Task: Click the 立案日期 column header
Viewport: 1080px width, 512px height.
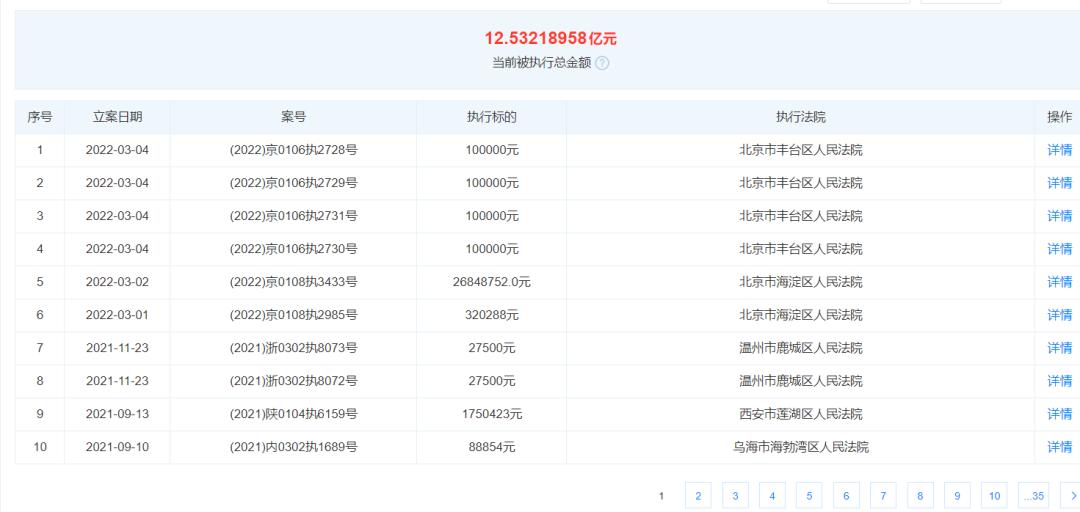Action: (118, 117)
